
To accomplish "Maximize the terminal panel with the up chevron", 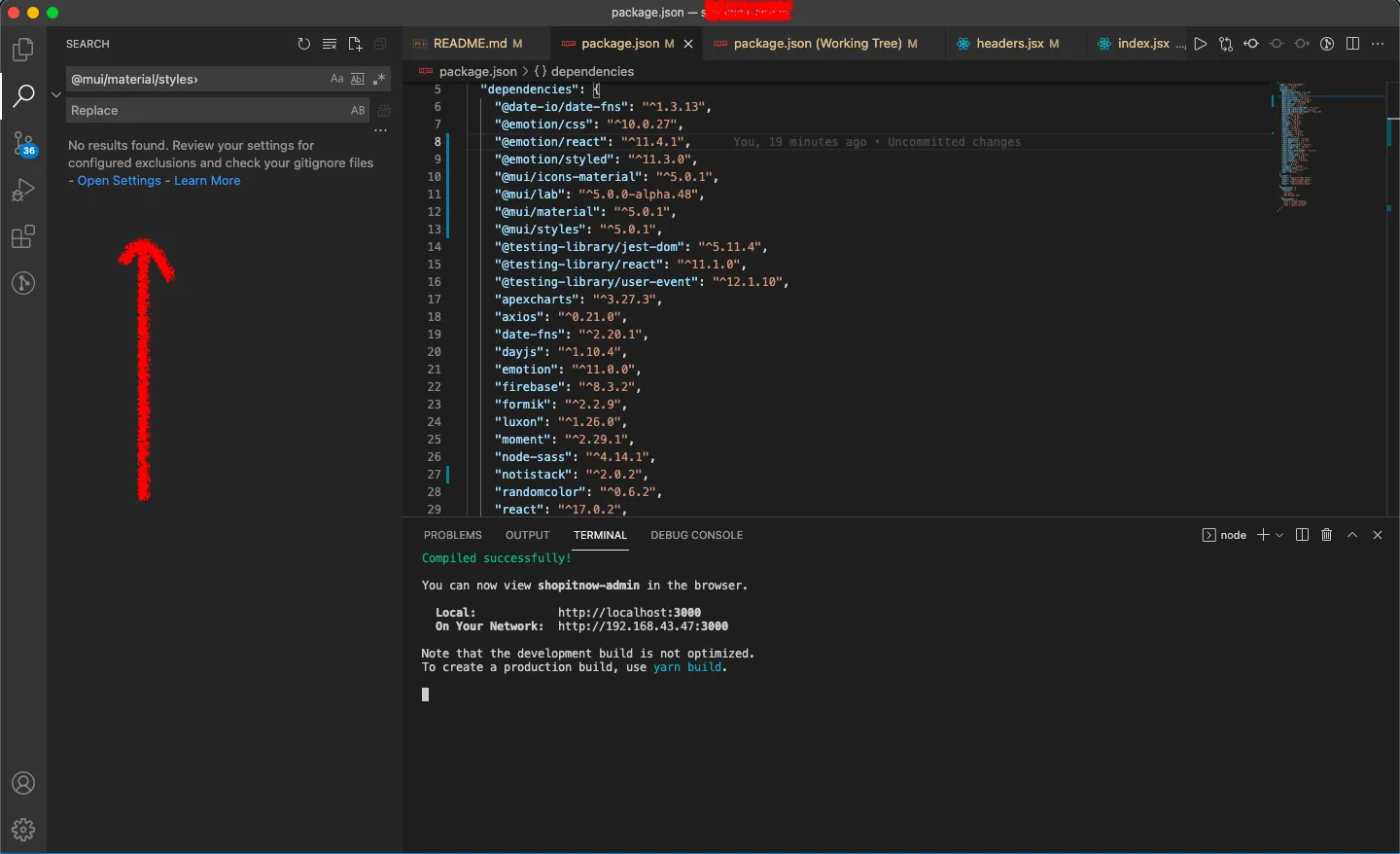I will tap(1352, 535).
